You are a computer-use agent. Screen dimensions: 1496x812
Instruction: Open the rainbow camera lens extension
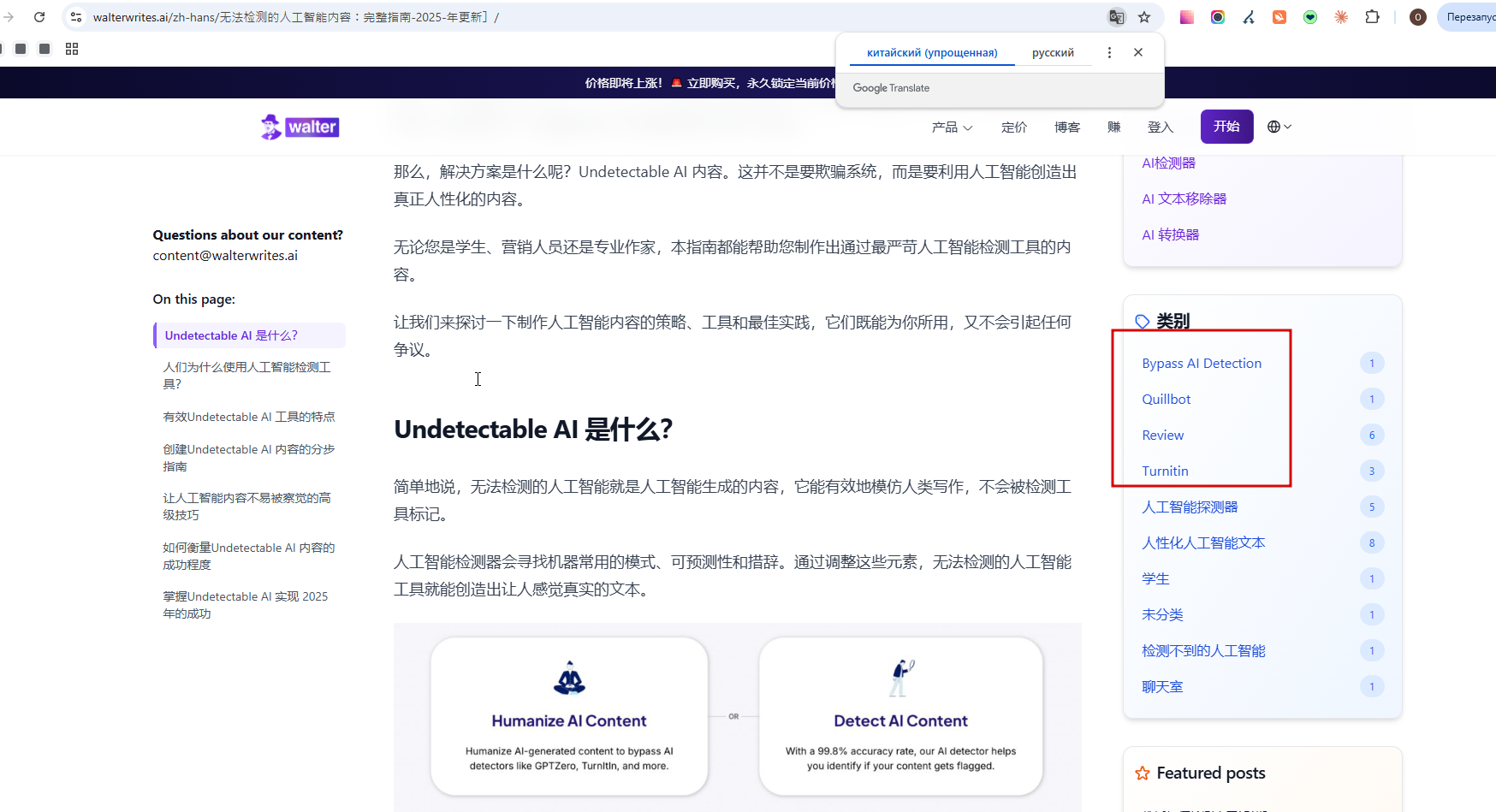1218,17
